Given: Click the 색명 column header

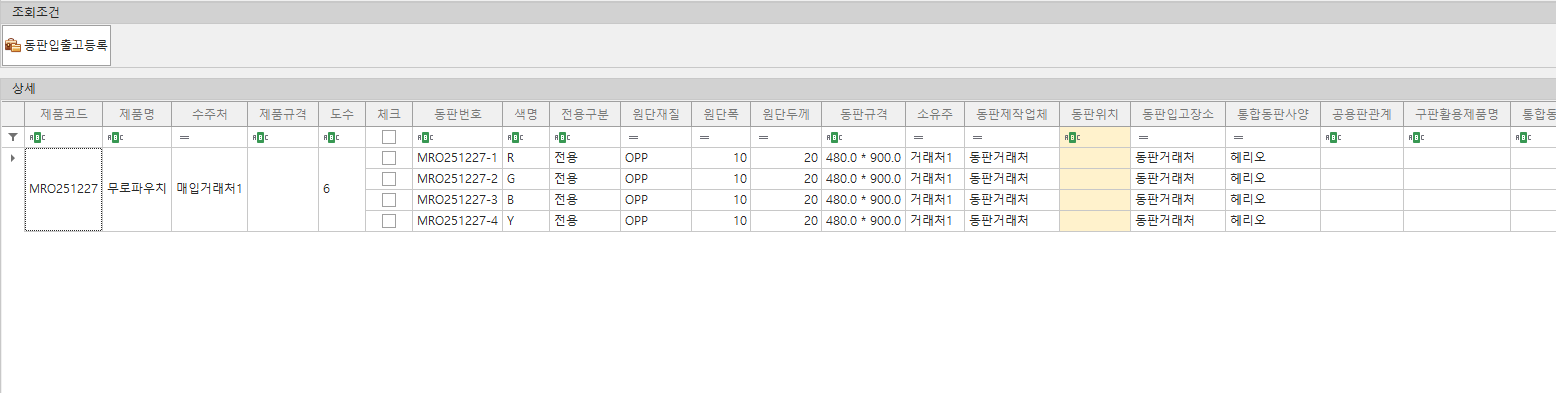Looking at the screenshot, I should (x=526, y=114).
